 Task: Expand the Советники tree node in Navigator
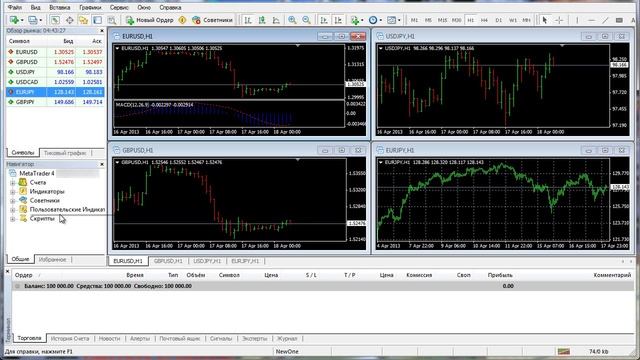pos(13,200)
